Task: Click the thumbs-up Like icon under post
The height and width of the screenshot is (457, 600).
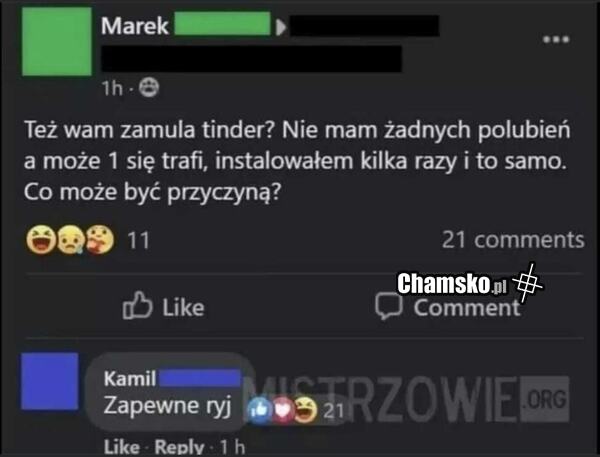Action: [x=137, y=305]
